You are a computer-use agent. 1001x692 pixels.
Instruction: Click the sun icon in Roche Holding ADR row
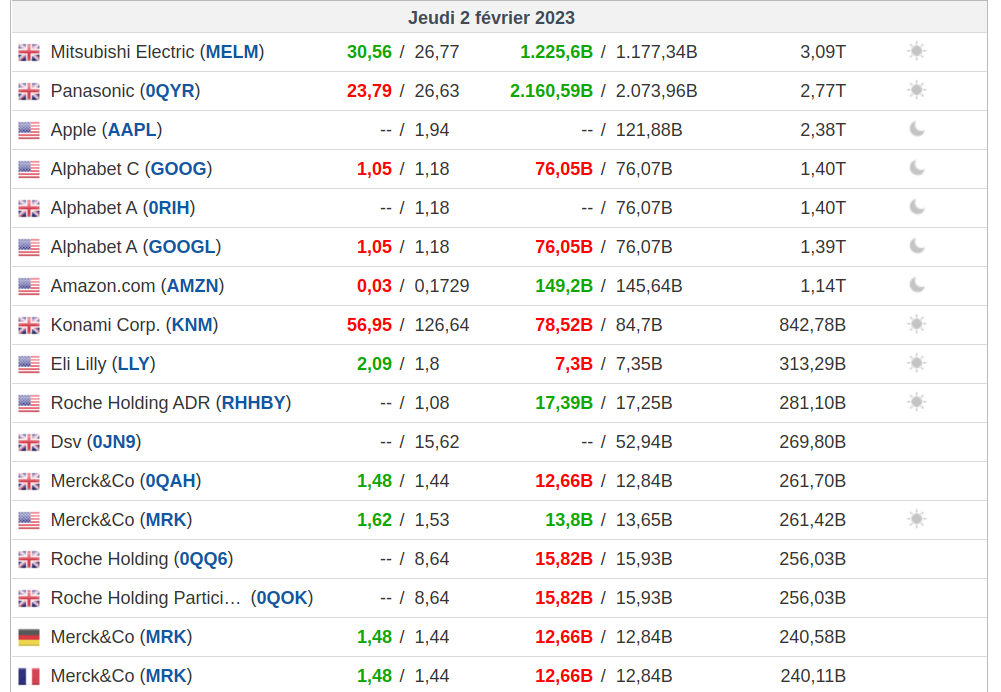click(x=917, y=402)
